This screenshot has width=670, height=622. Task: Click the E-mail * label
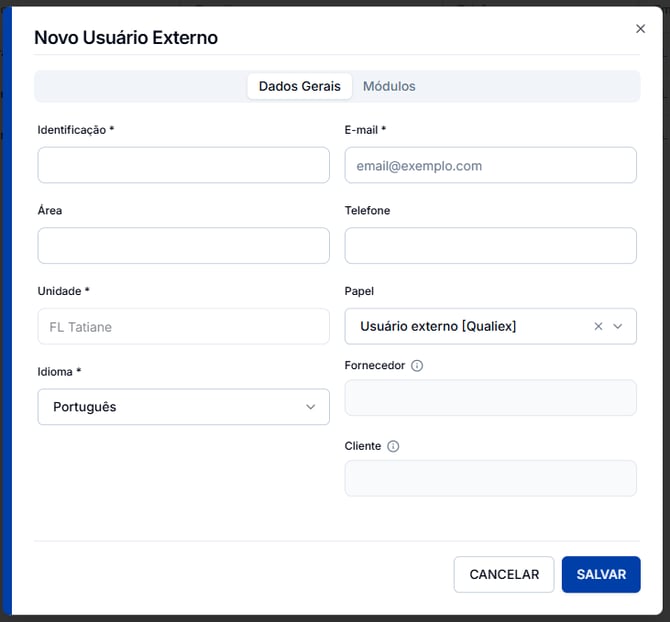click(x=365, y=130)
